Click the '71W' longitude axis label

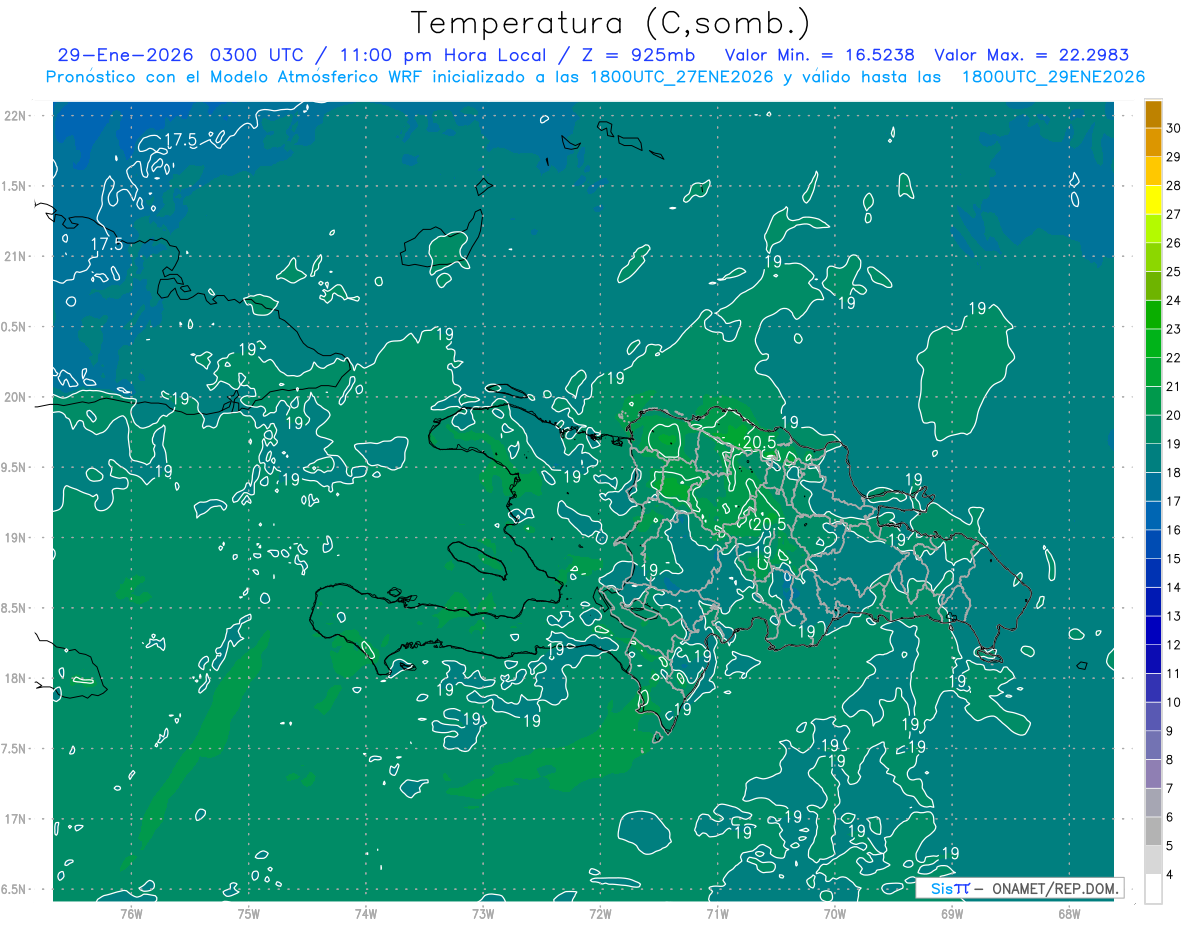[717, 913]
